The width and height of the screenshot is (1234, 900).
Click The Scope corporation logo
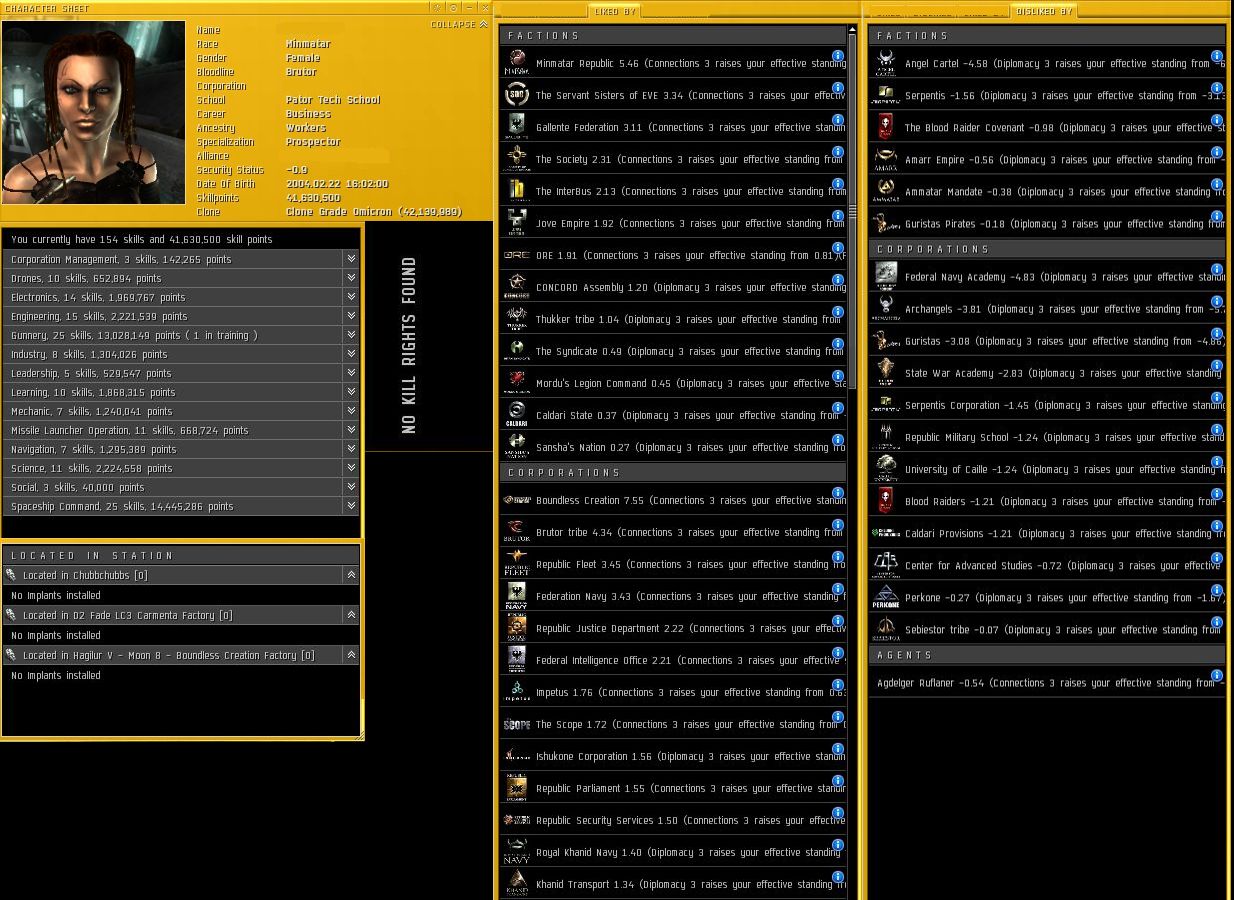(x=516, y=724)
